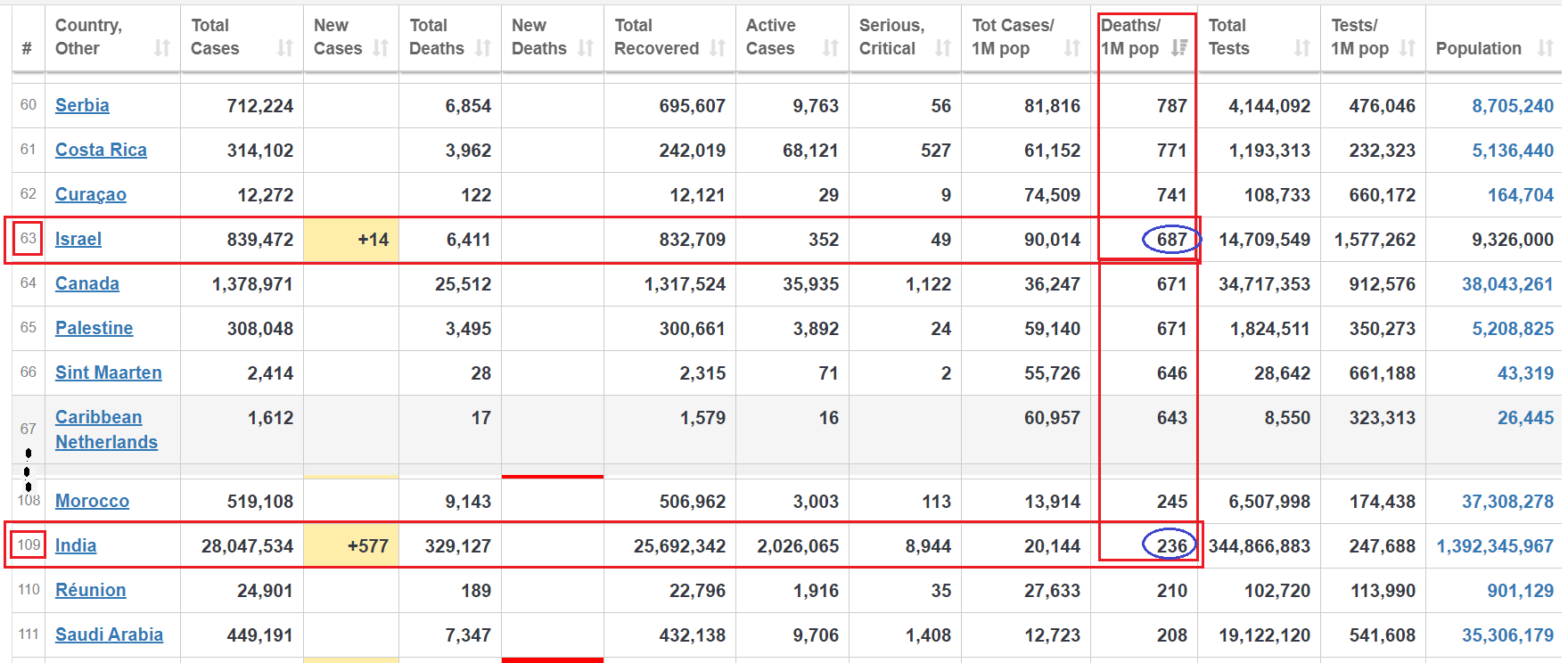This screenshot has width=1568, height=663.
Task: Select India's rank number 109
Action: pos(29,544)
